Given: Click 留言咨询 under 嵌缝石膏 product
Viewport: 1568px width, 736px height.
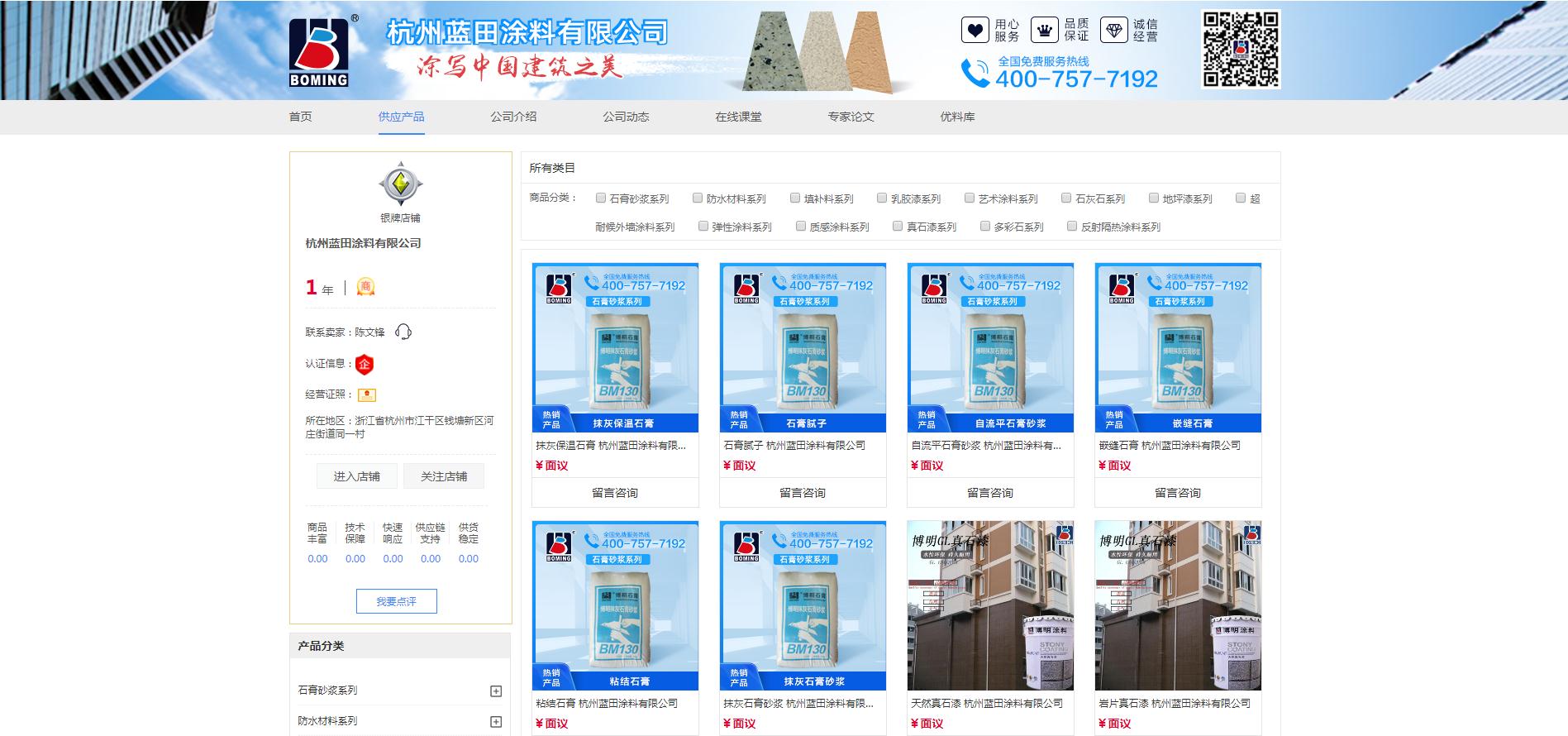Looking at the screenshot, I should [x=1178, y=493].
